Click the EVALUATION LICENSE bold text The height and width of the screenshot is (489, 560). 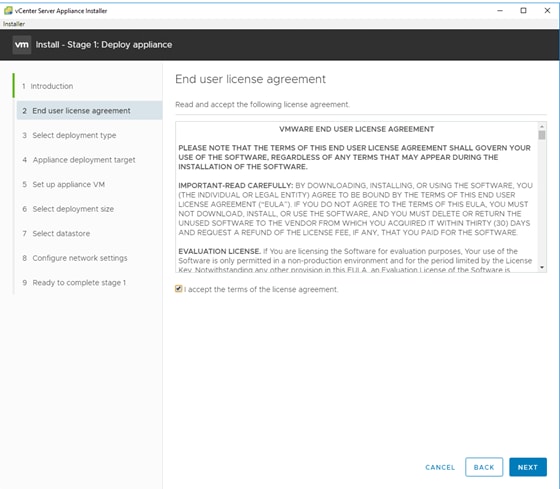point(220,251)
